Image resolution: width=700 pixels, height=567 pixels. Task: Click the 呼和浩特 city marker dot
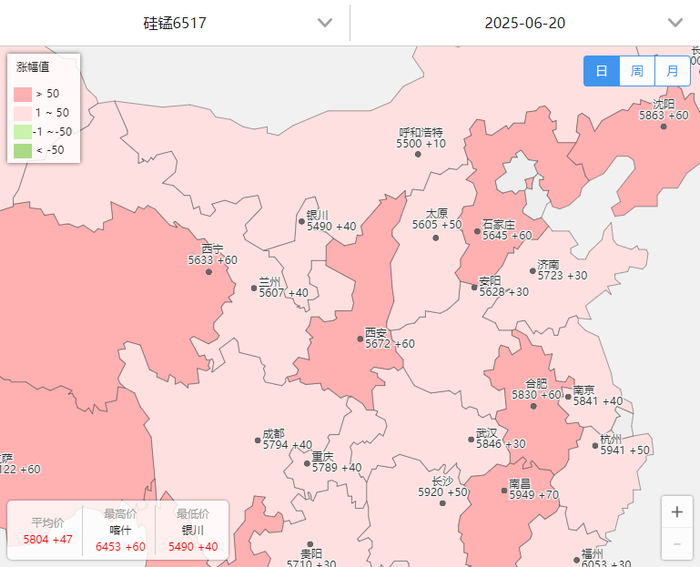pyautogui.click(x=418, y=154)
